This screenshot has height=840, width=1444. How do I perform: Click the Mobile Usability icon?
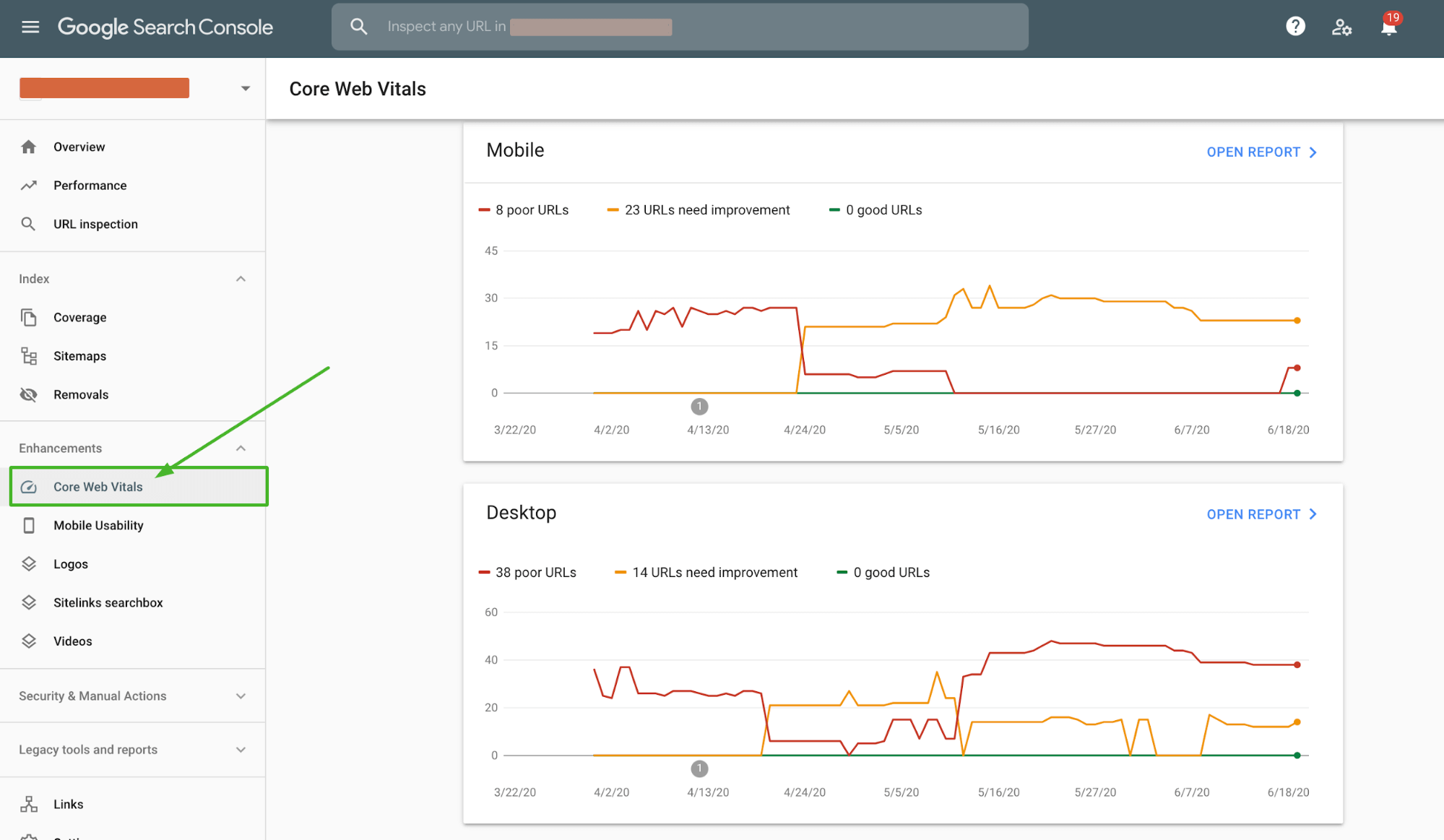click(x=29, y=525)
